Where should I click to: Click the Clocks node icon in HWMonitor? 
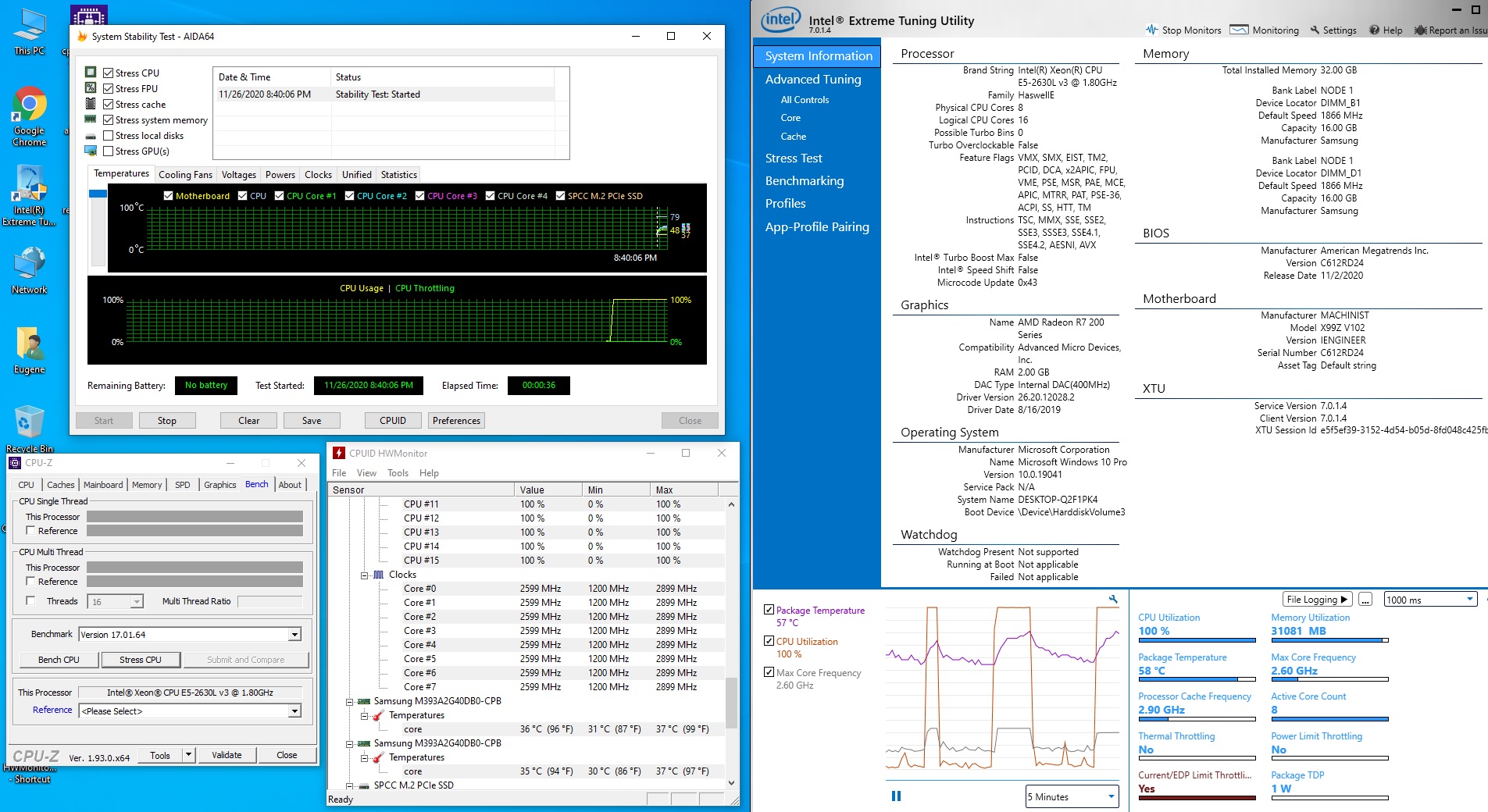click(x=379, y=575)
